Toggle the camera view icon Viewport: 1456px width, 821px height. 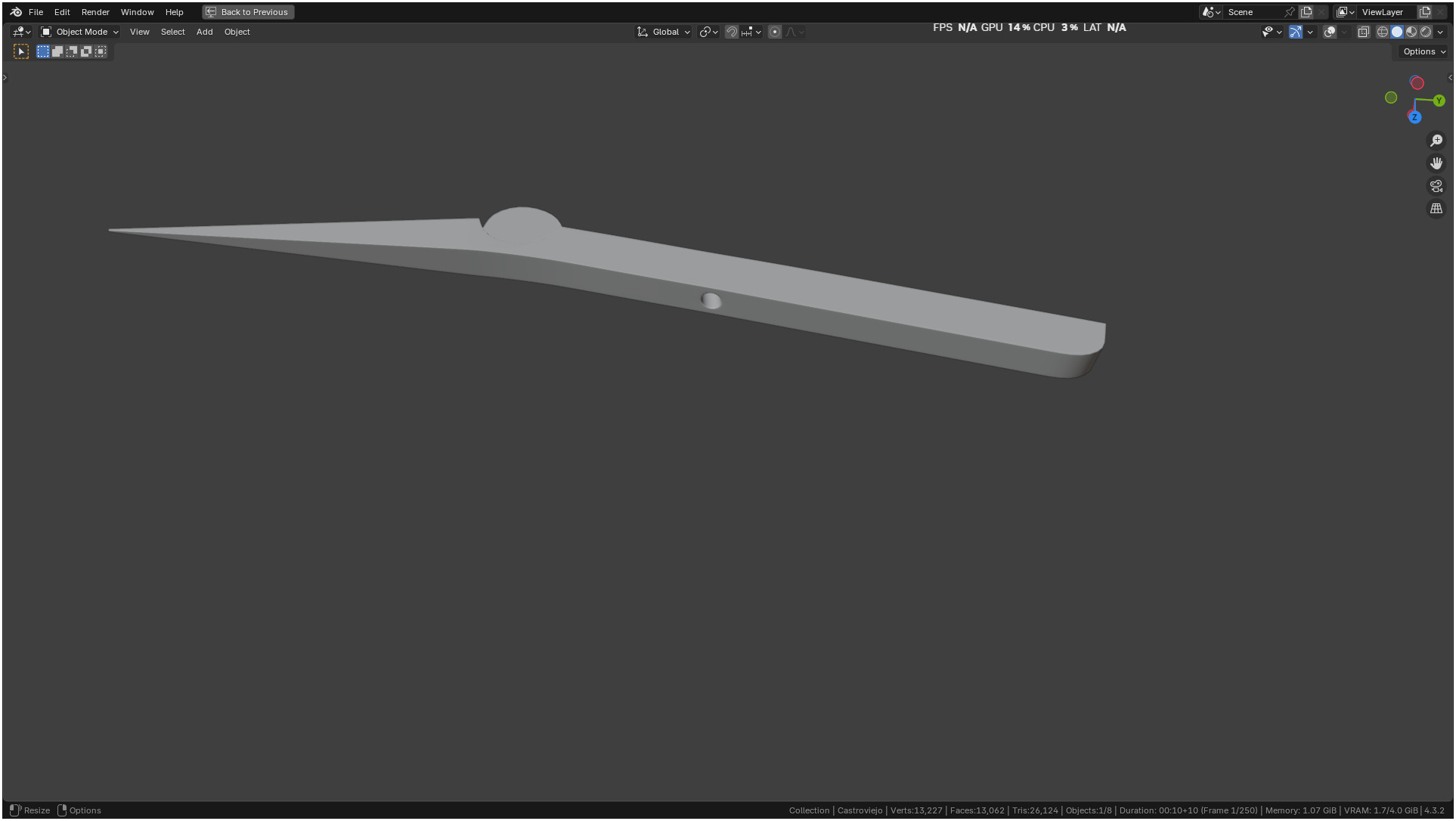pos(1436,186)
